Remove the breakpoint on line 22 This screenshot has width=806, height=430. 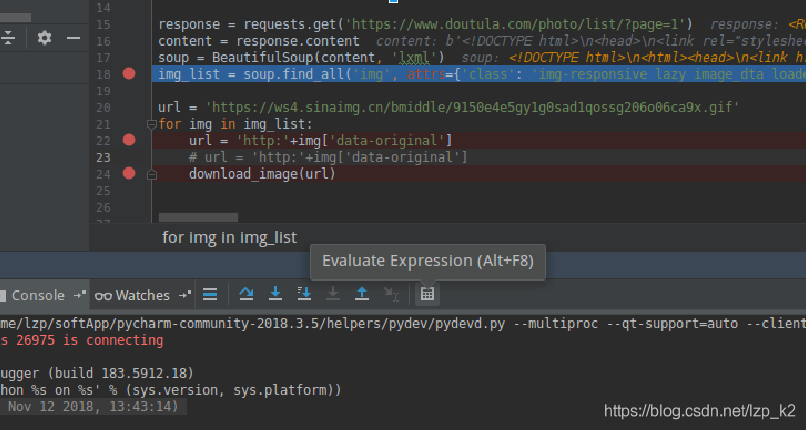click(x=129, y=140)
